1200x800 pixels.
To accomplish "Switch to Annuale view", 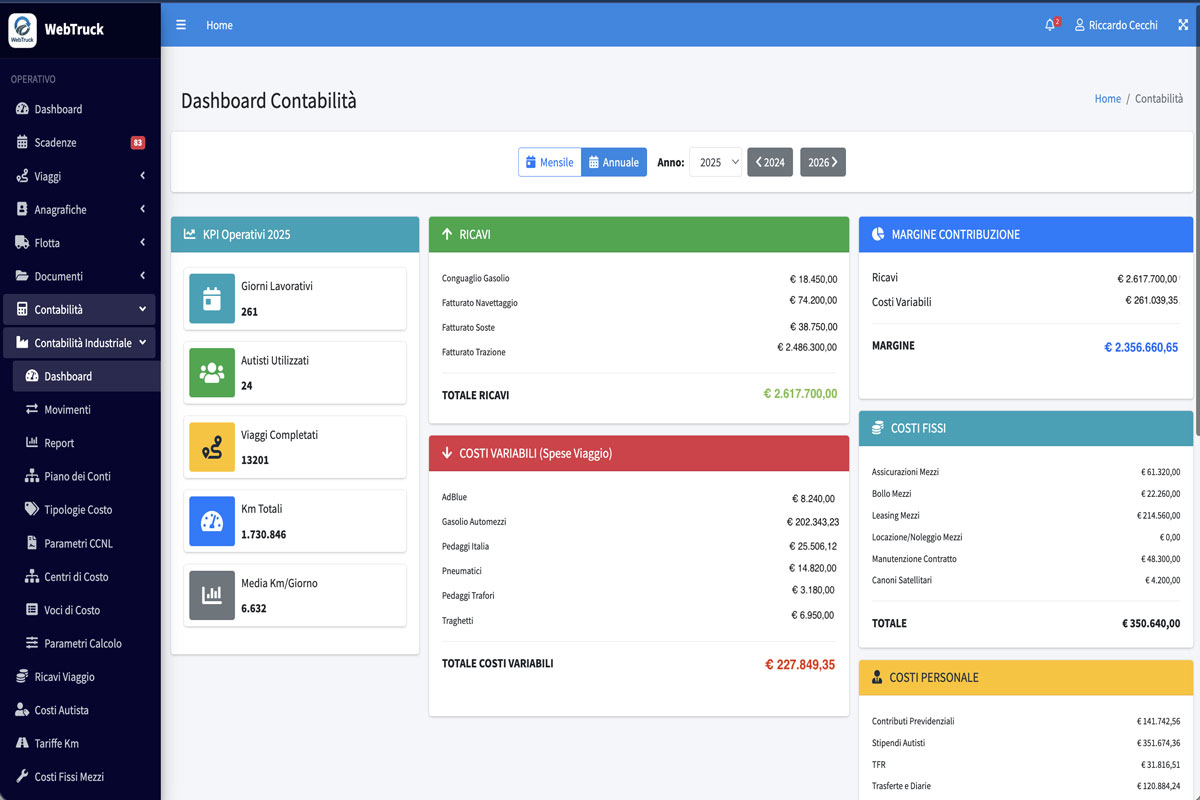I will 614,162.
